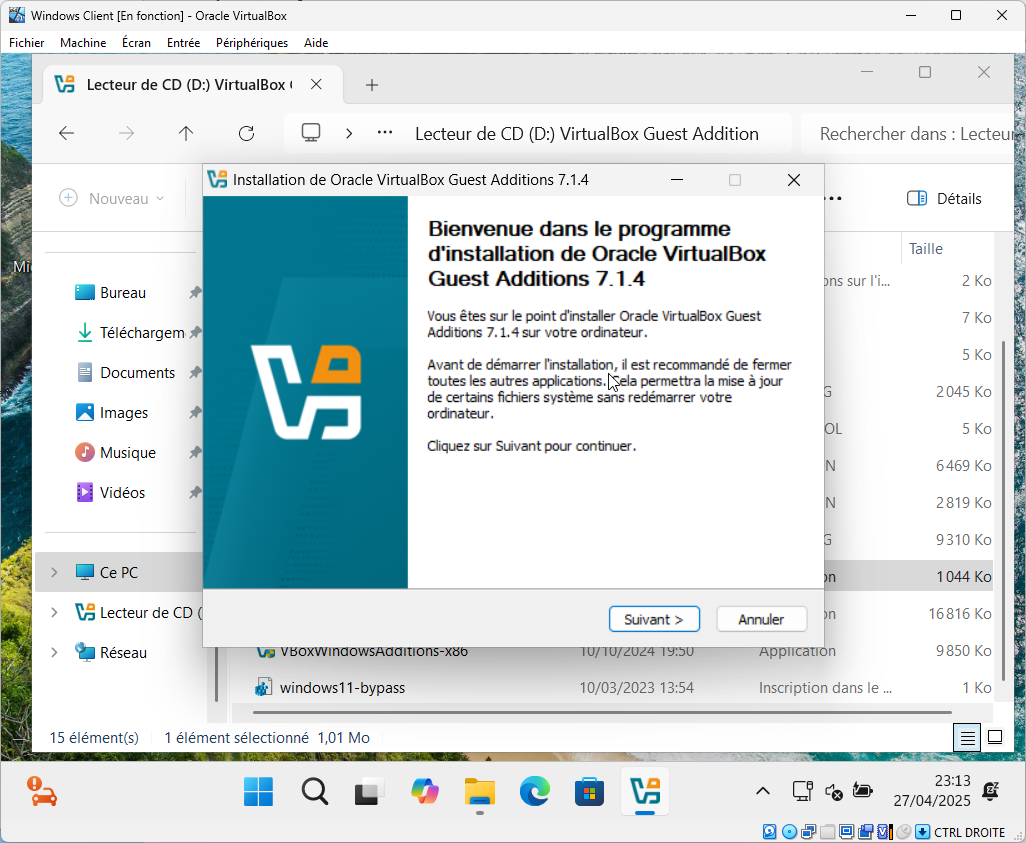Expand the Réseau tree node

(54, 653)
